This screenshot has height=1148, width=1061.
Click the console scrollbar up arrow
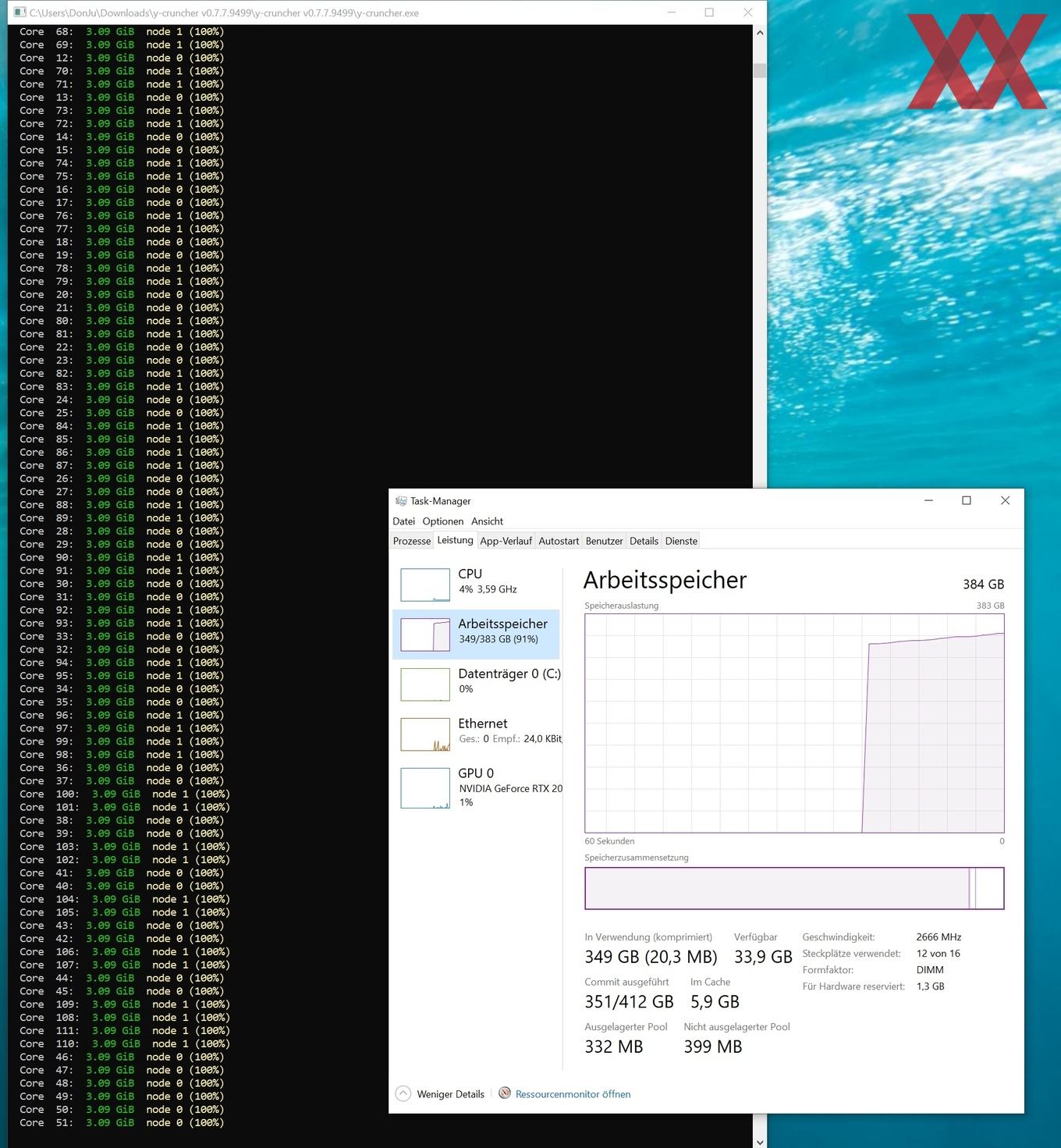point(760,33)
